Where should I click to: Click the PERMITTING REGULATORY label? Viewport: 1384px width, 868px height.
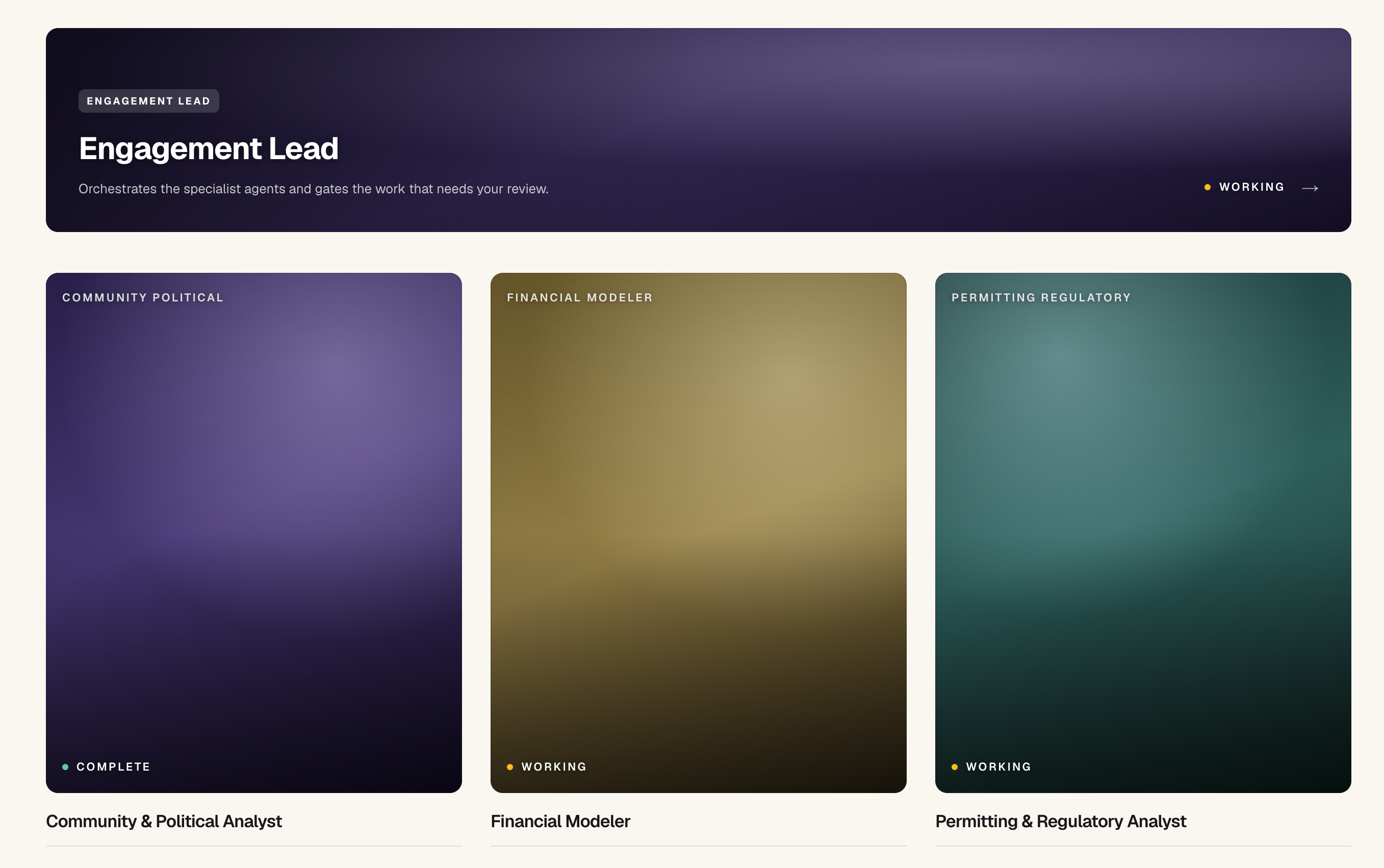pyautogui.click(x=1041, y=297)
